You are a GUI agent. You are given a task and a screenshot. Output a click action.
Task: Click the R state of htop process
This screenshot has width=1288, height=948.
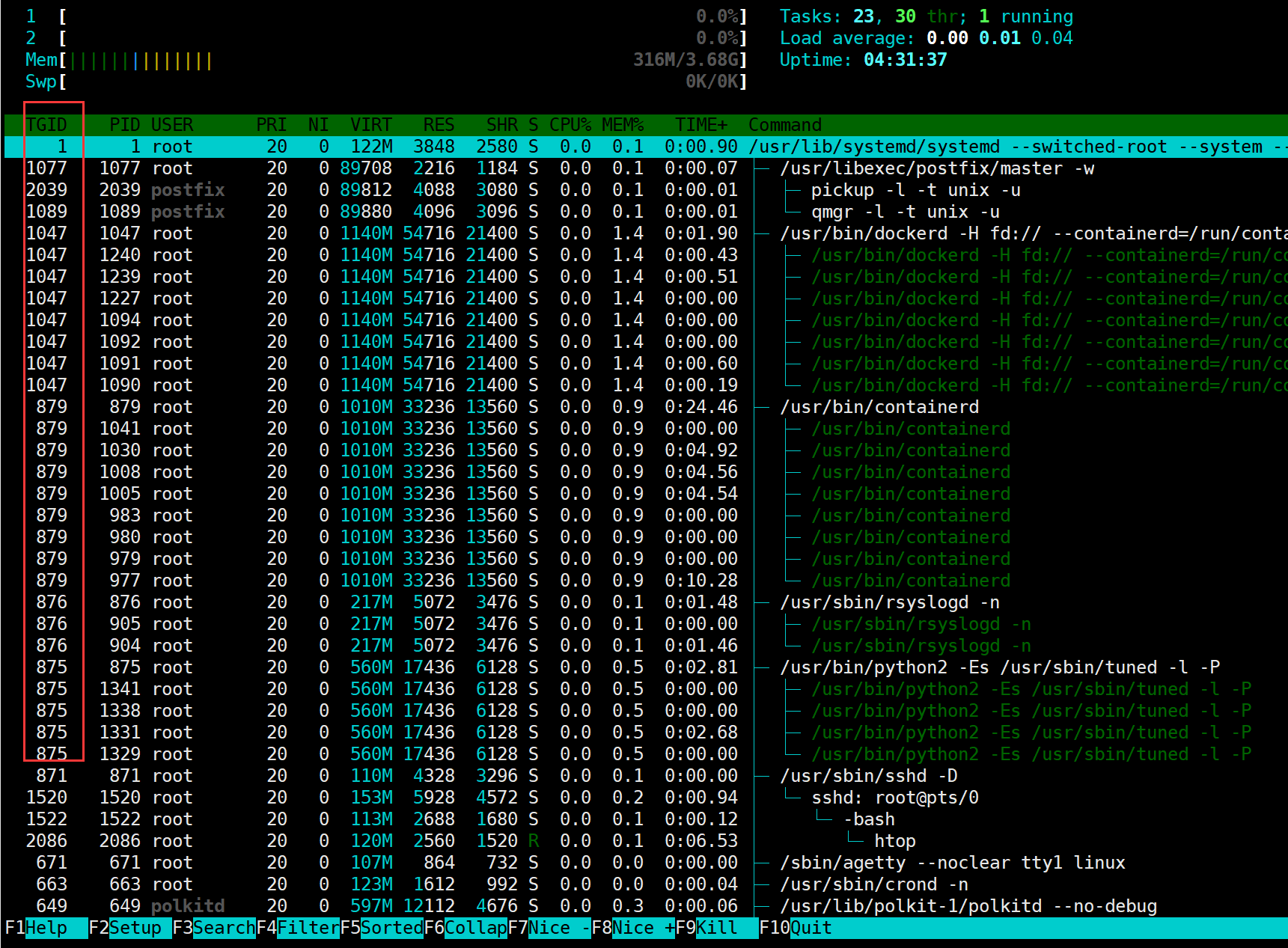click(x=534, y=841)
